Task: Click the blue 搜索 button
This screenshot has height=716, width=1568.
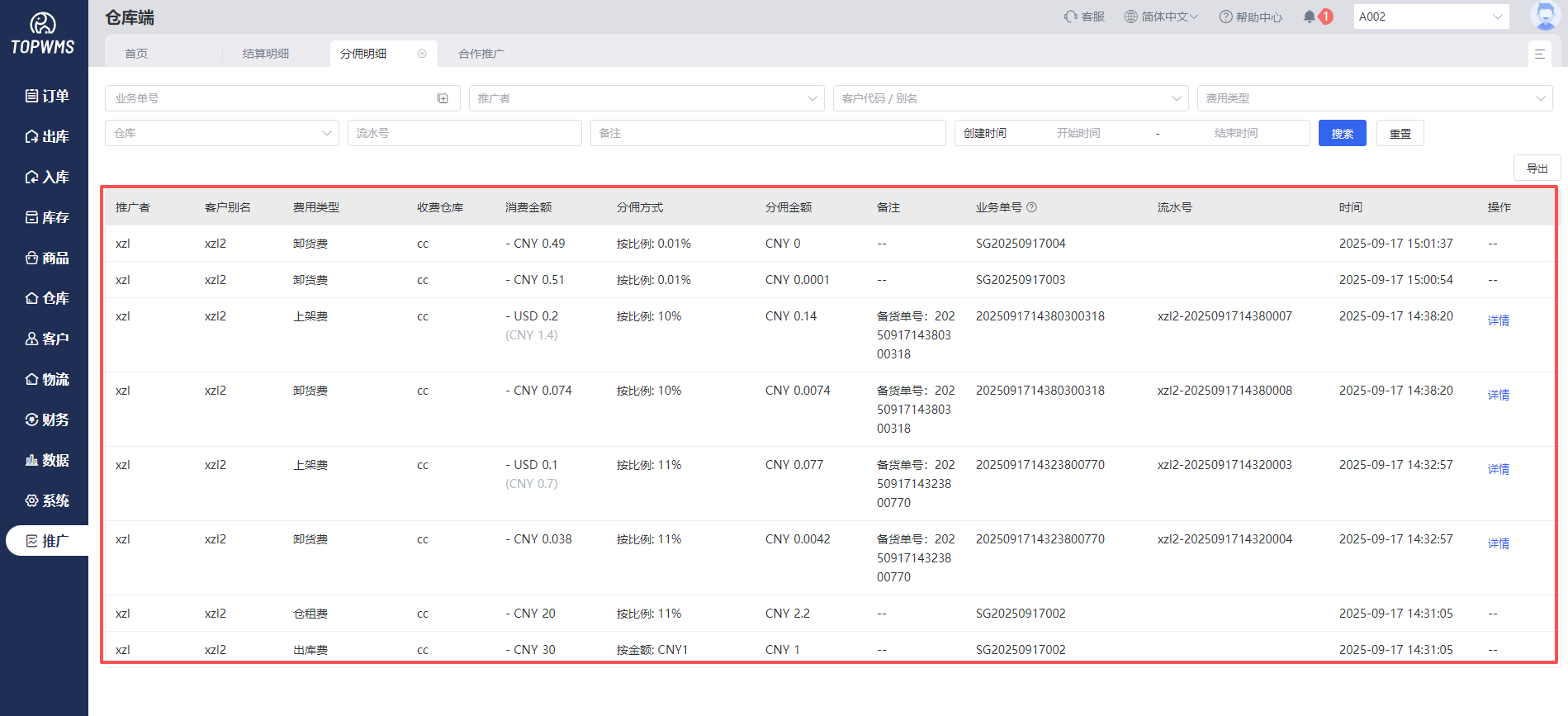Action: (1342, 133)
